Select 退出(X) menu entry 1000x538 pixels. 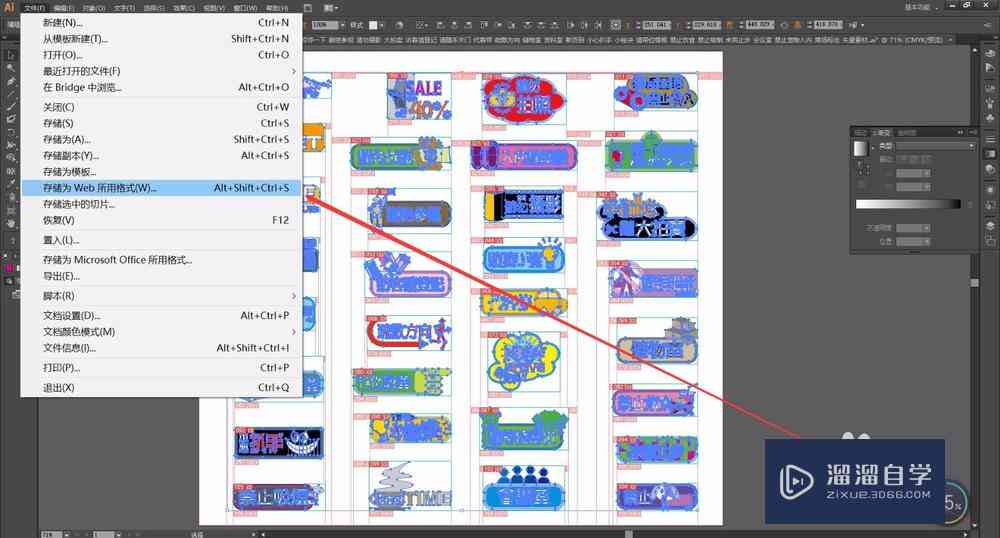pyautogui.click(x=161, y=388)
